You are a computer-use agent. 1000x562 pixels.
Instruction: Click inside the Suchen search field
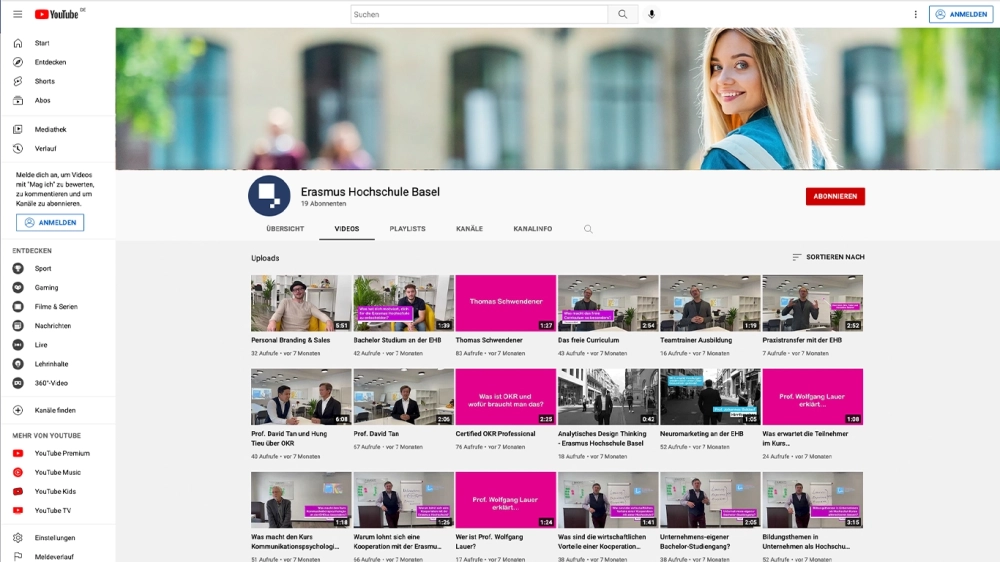[478, 15]
